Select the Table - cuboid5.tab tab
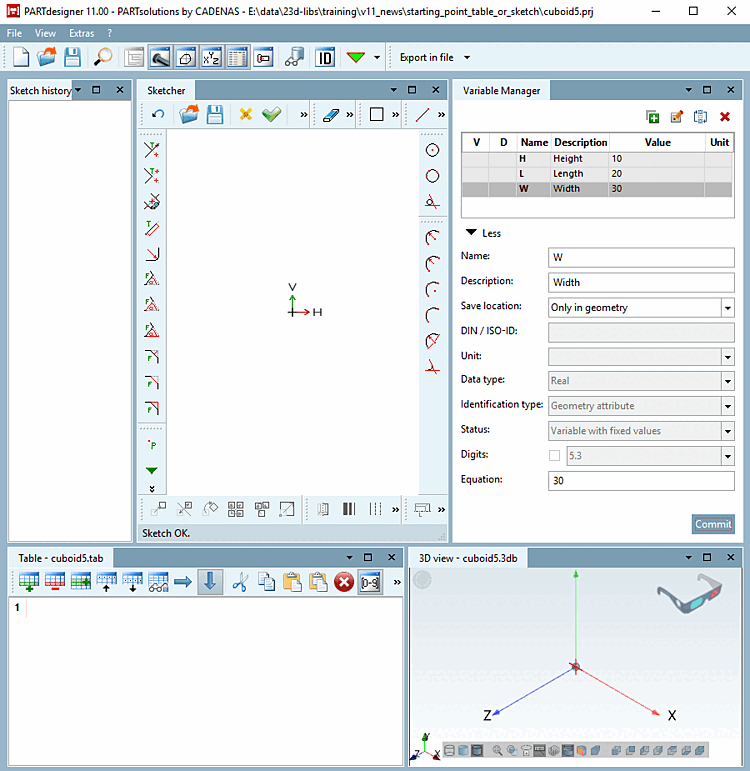The width and height of the screenshot is (750, 771). coord(60,559)
